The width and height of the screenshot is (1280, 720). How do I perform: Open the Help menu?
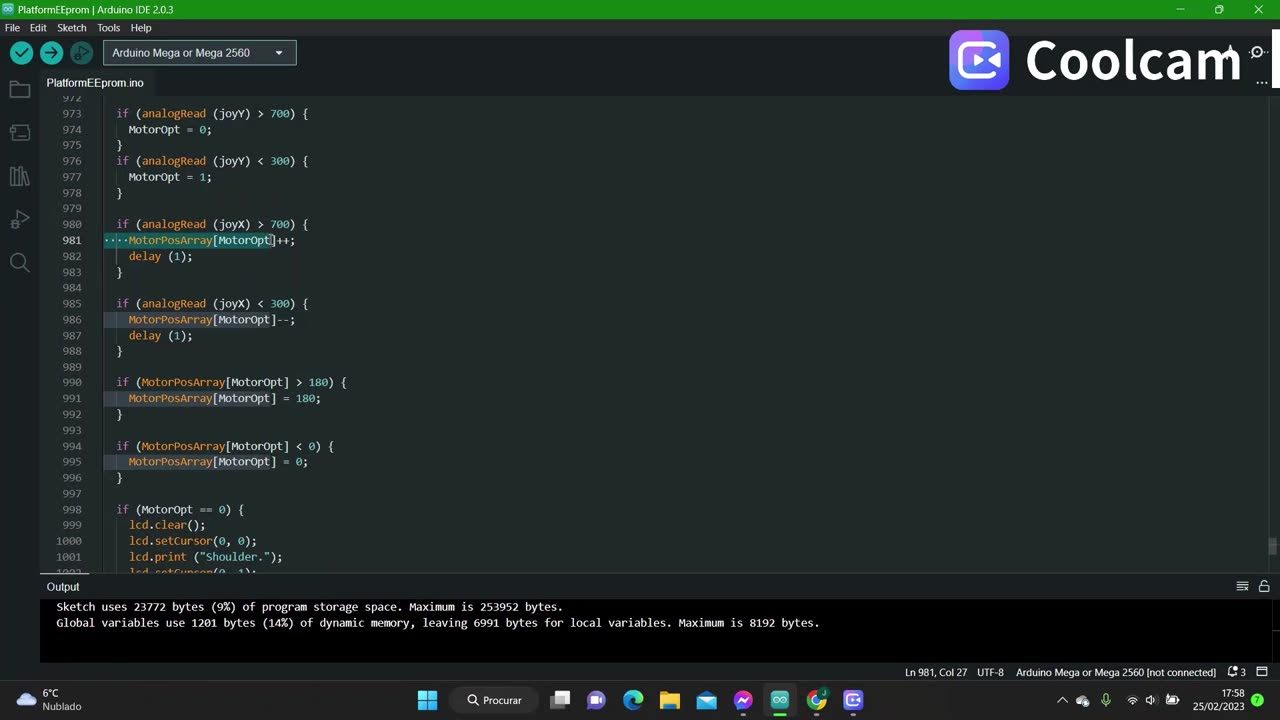(x=141, y=28)
